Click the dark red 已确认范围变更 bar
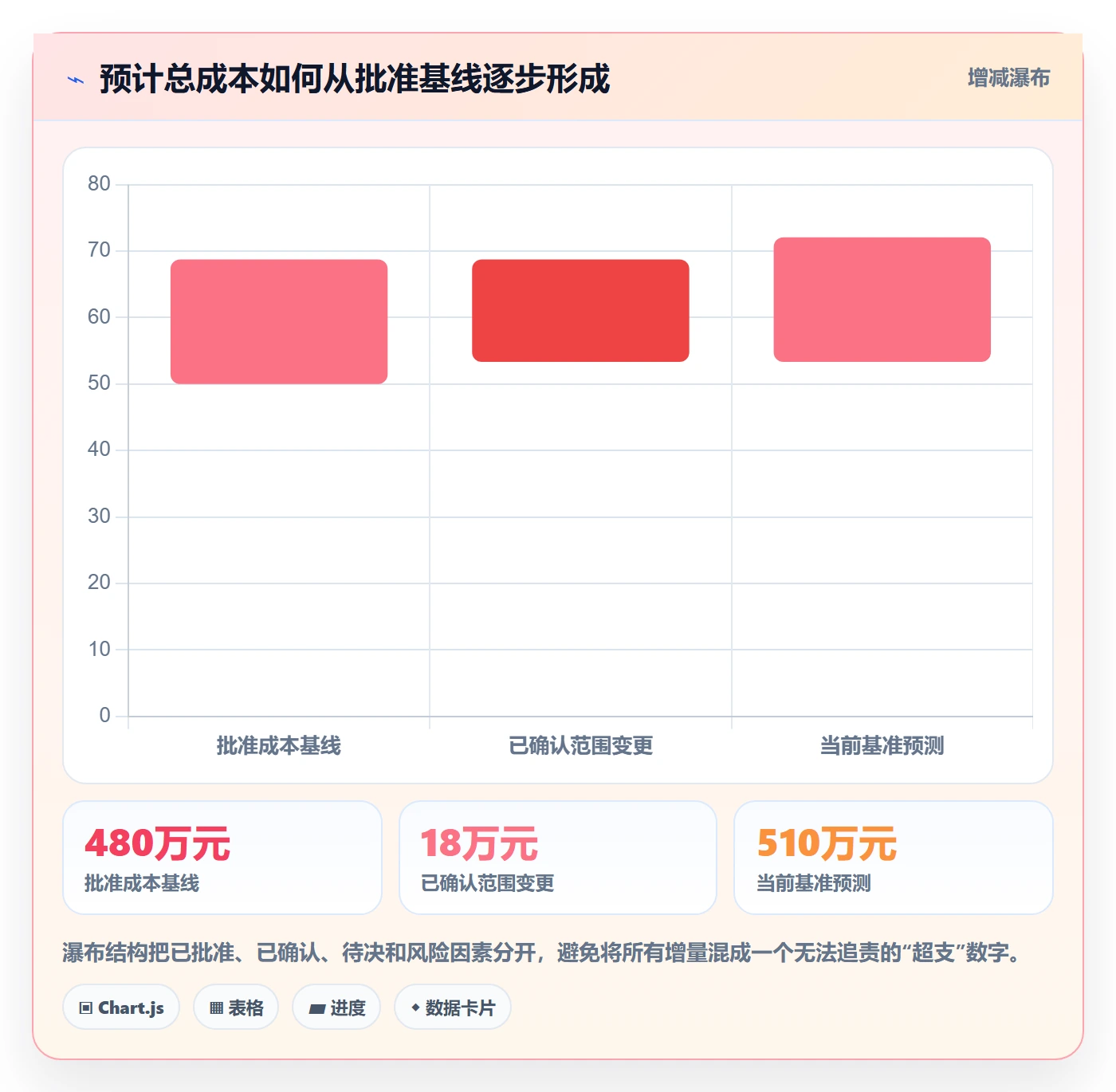The width and height of the screenshot is (1116, 1092). [x=580, y=310]
